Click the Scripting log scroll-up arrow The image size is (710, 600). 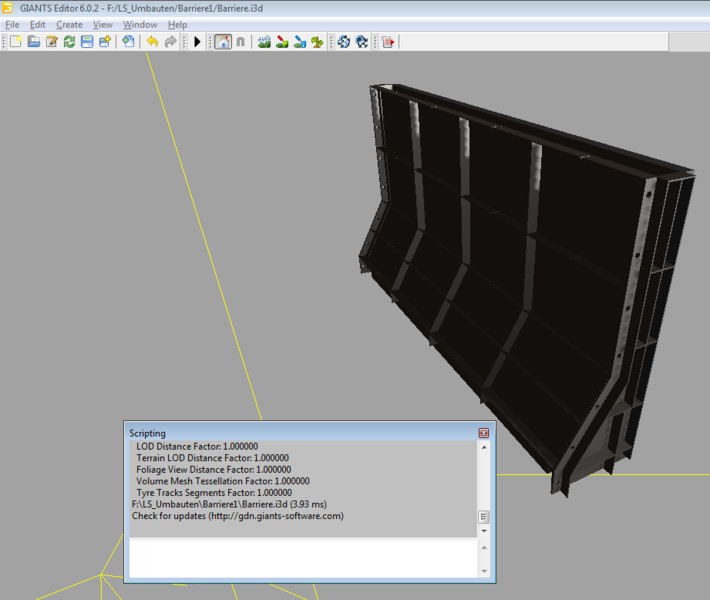(x=484, y=447)
